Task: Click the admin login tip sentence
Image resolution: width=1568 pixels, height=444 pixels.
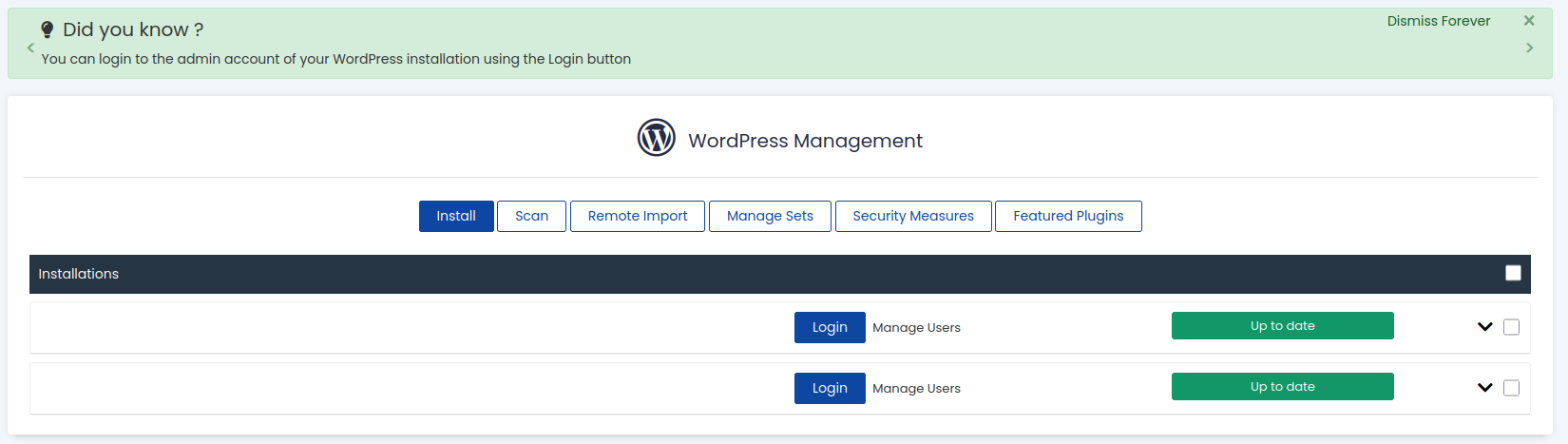Action: pyautogui.click(x=335, y=59)
